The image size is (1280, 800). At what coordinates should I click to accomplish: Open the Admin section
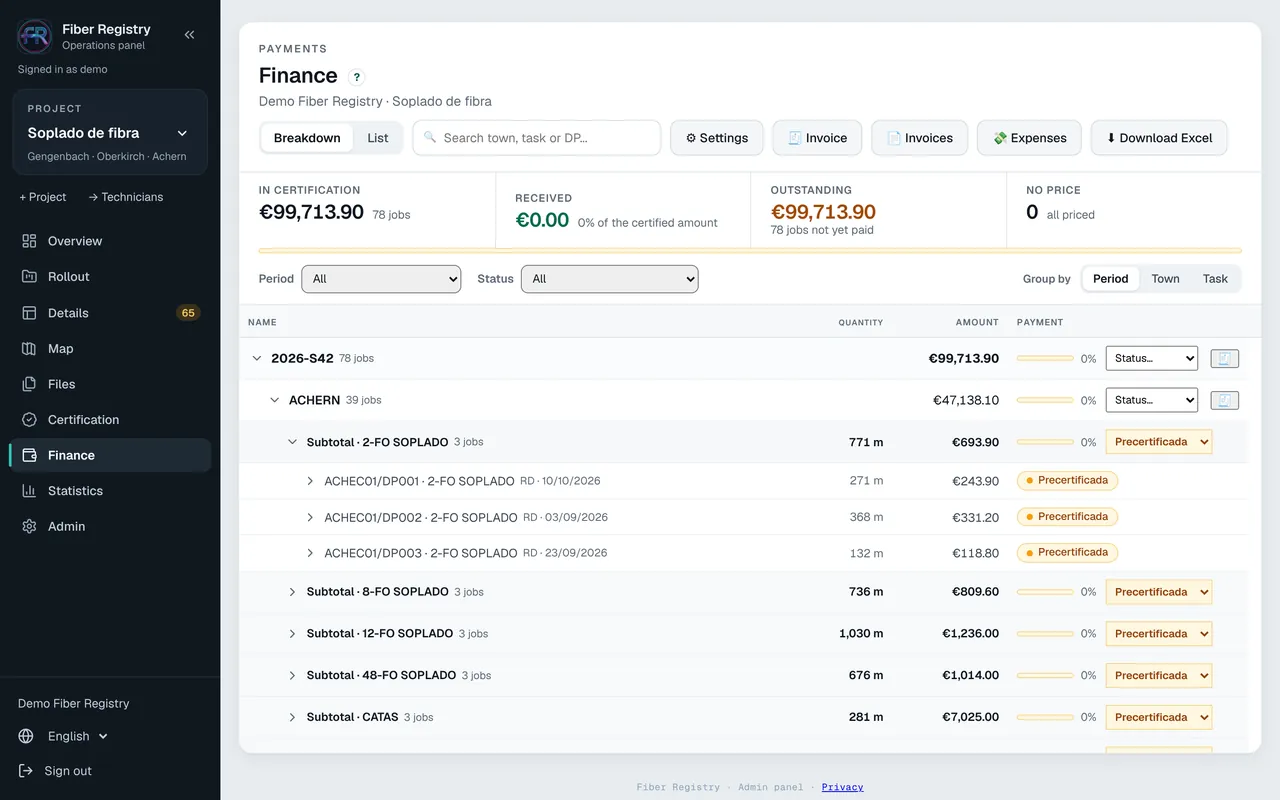click(x=110, y=526)
